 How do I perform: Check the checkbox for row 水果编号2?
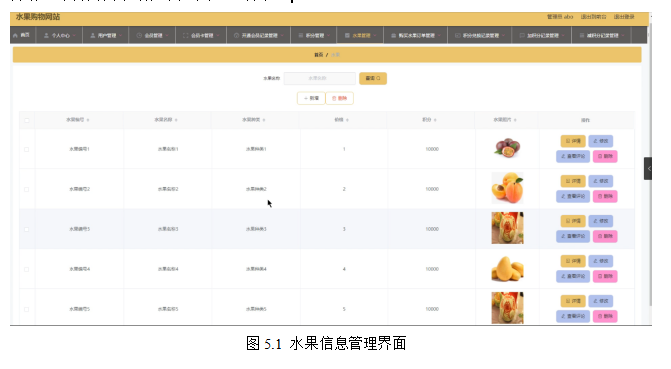click(27, 189)
